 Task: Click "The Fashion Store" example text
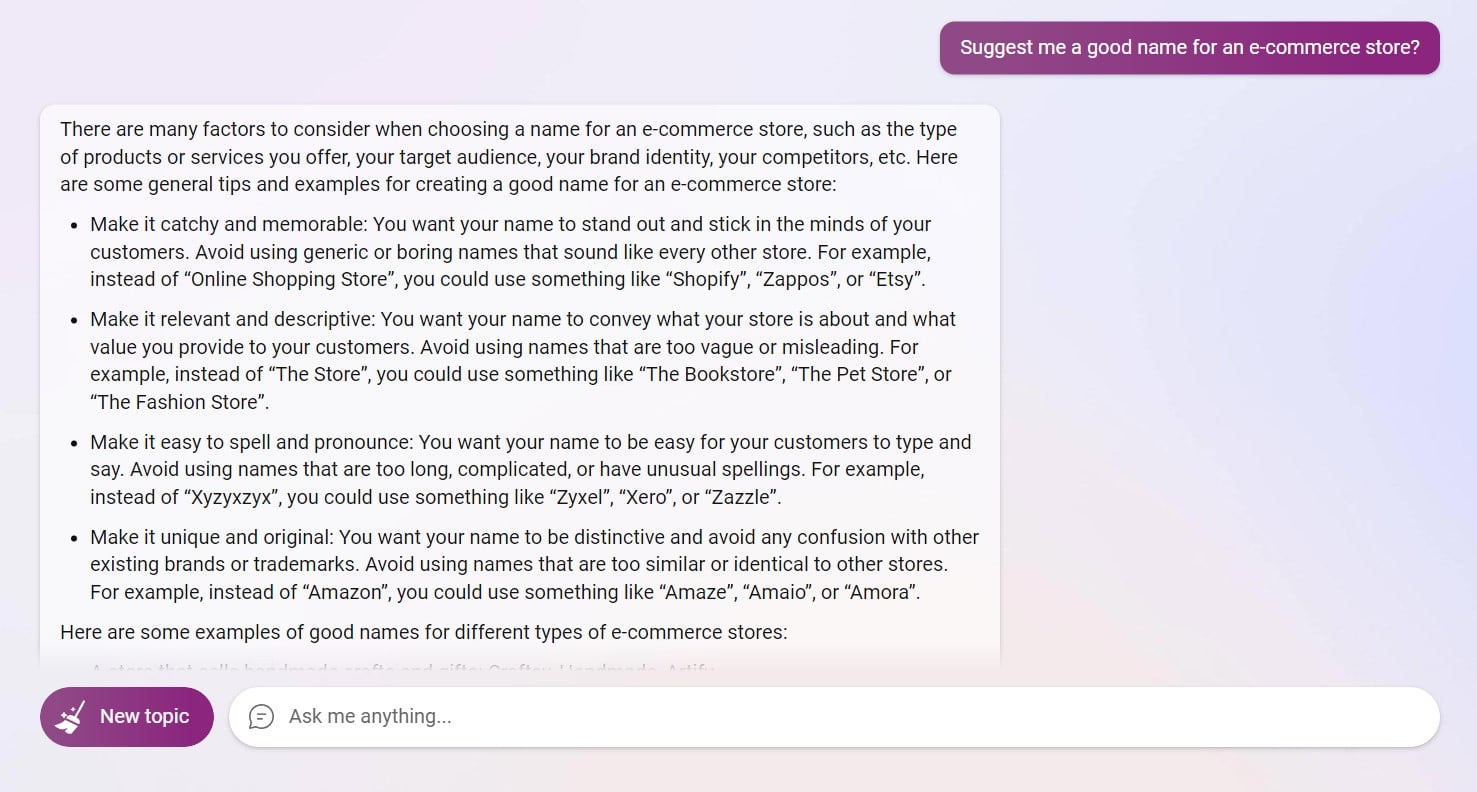click(178, 402)
